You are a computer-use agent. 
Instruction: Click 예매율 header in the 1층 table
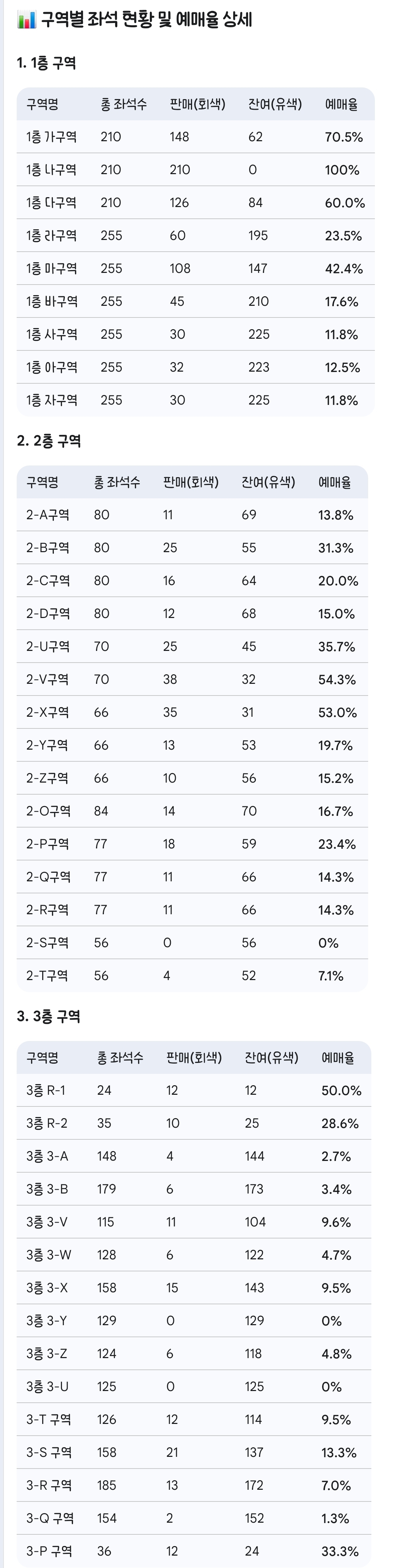[341, 104]
